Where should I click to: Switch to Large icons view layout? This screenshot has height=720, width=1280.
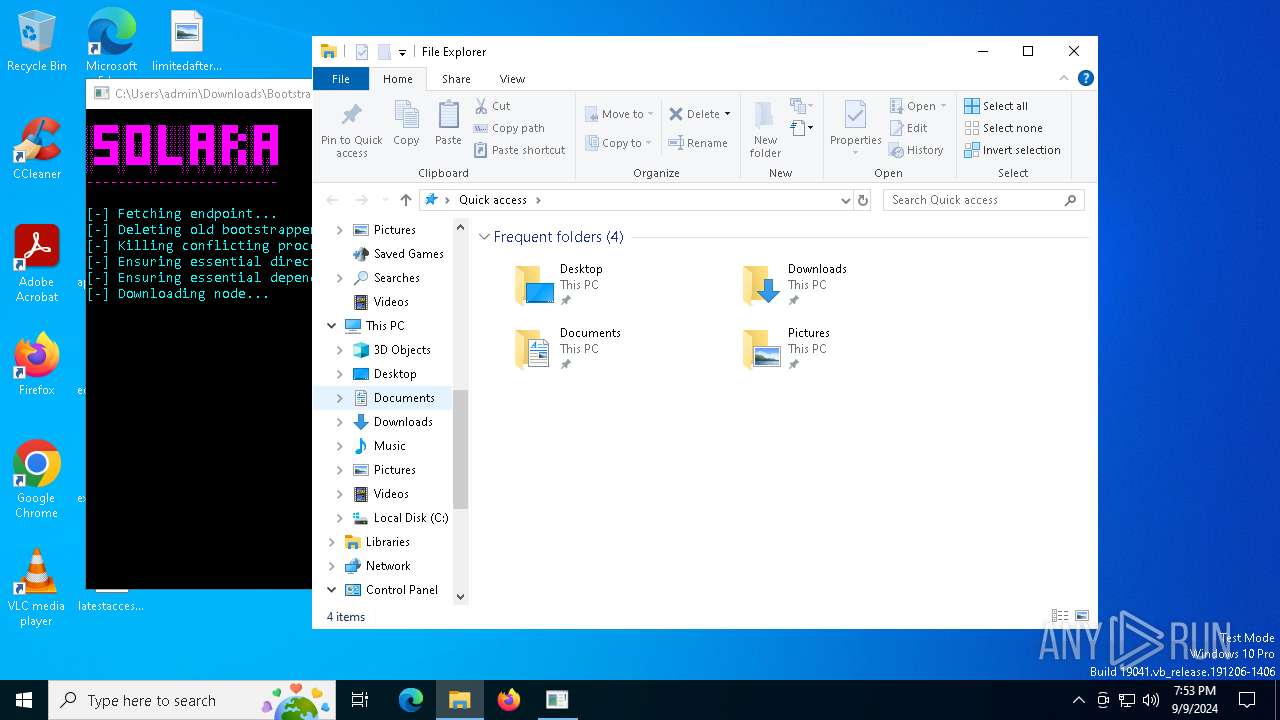click(x=1081, y=616)
